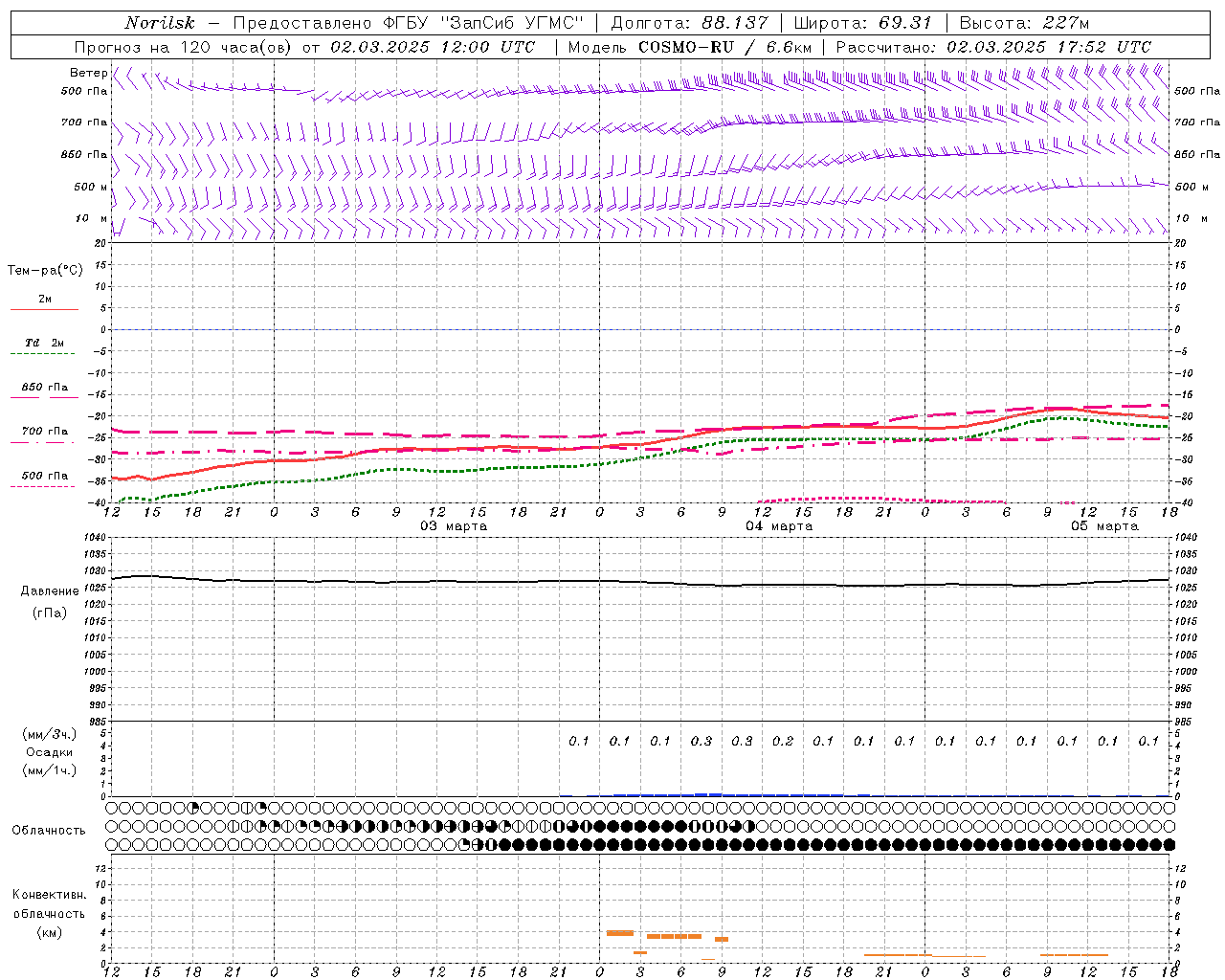The width and height of the screenshot is (1225, 980).
Task: Click the 0.2 precipitation value
Action: (783, 741)
